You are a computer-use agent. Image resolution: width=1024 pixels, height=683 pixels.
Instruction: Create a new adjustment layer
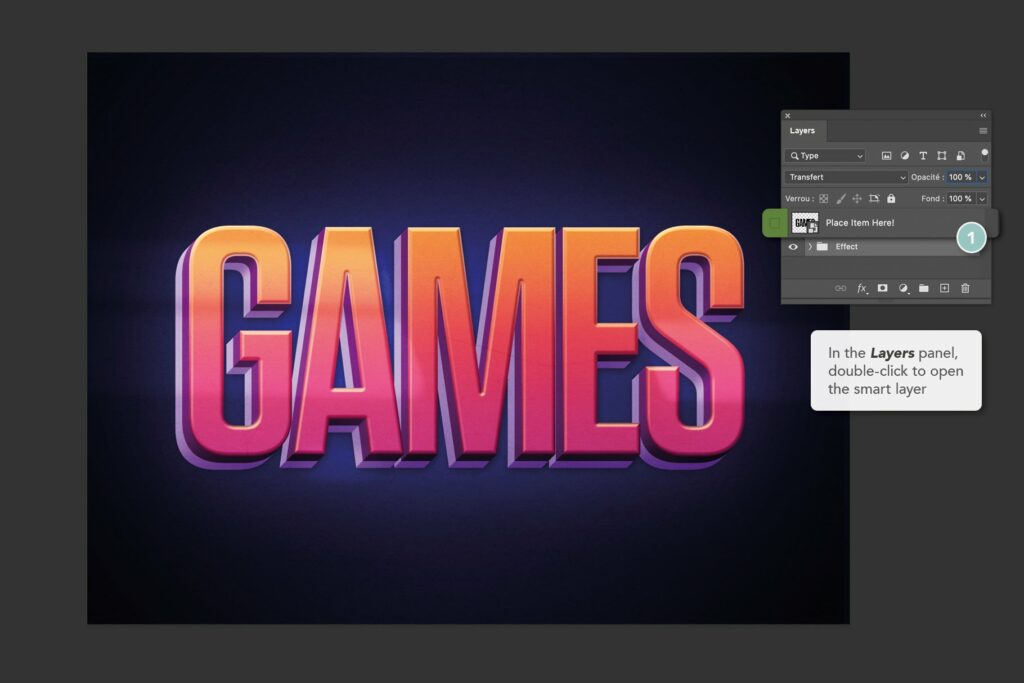[903, 288]
